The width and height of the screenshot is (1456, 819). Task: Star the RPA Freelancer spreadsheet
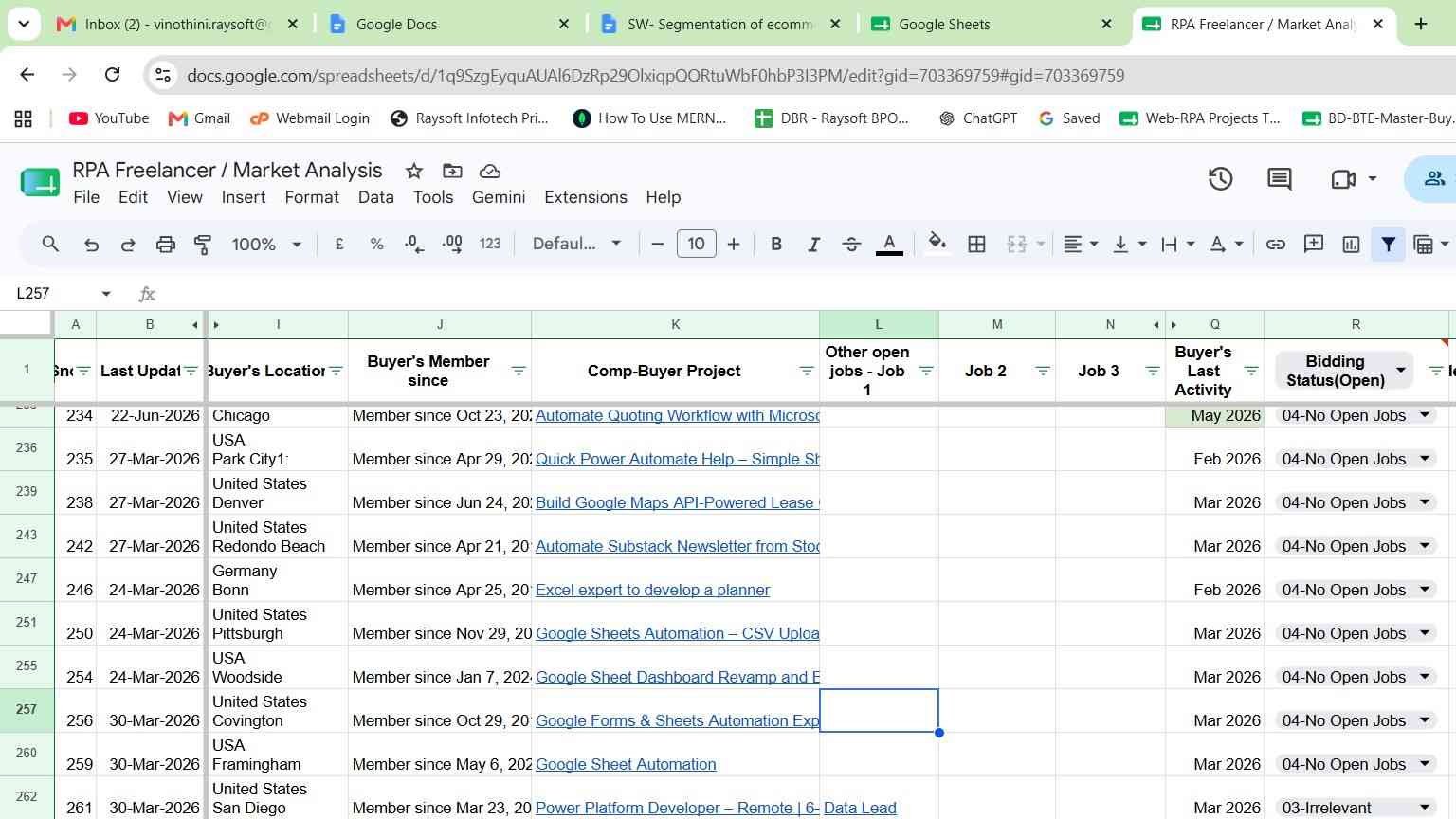(x=413, y=171)
